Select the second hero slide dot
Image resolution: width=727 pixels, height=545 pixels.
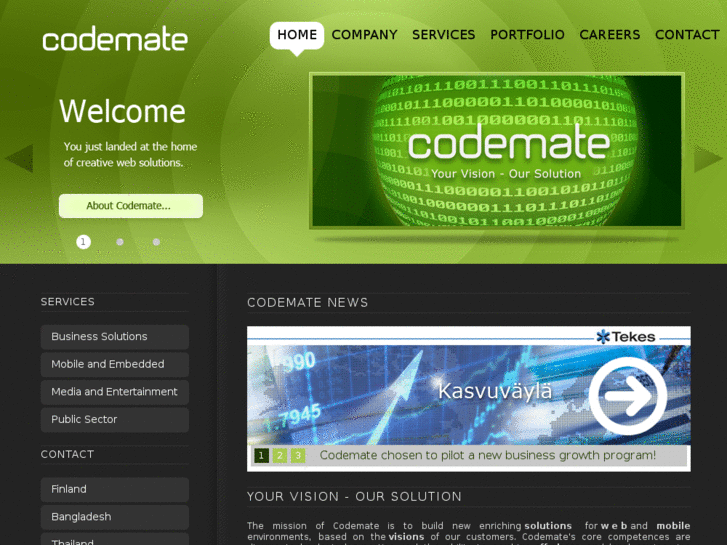[x=120, y=242]
